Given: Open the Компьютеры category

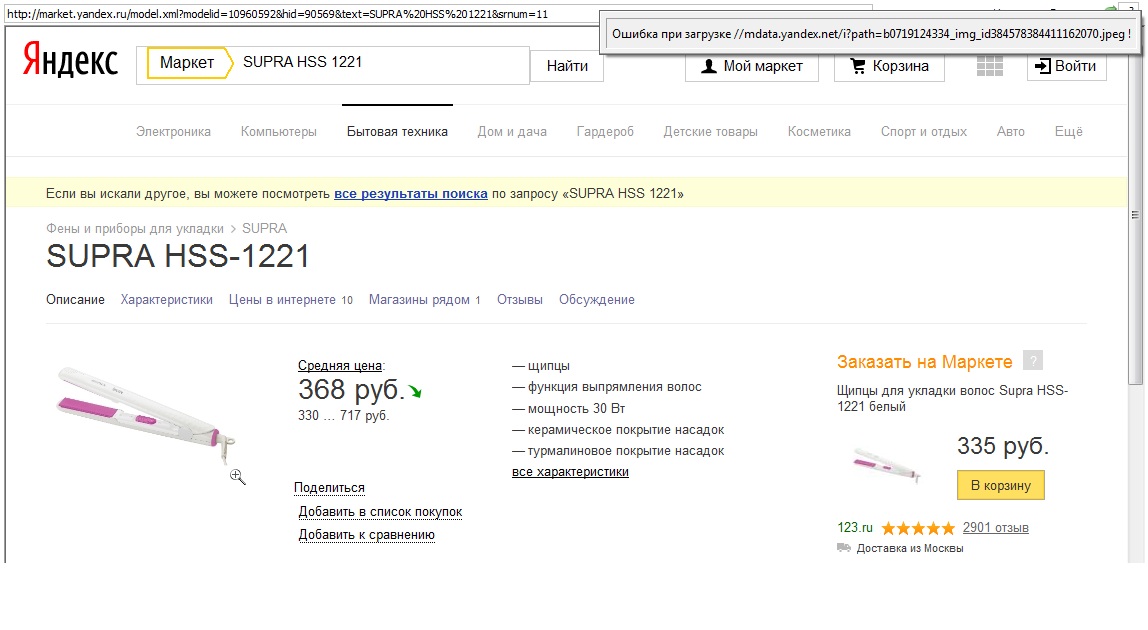Looking at the screenshot, I should click(279, 132).
